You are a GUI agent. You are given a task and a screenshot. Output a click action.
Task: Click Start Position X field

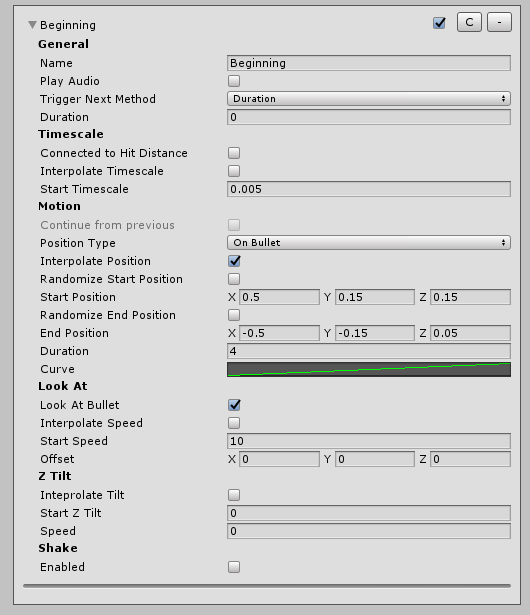pyautogui.click(x=279, y=297)
